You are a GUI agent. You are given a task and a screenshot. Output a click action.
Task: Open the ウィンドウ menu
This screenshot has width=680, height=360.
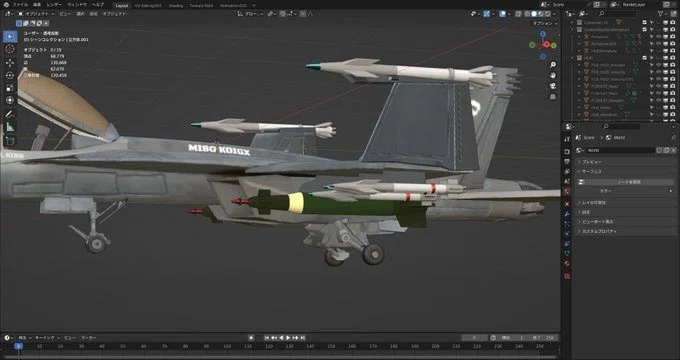[77, 4]
